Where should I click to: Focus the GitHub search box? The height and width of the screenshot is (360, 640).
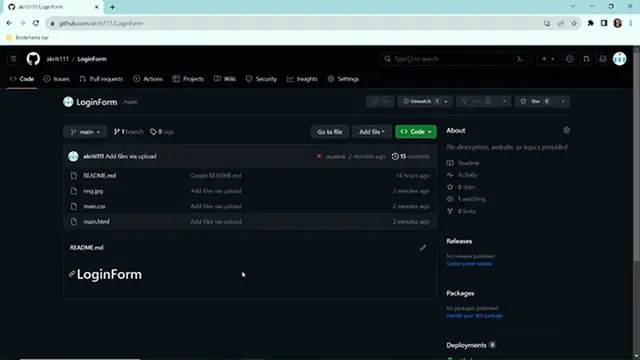448,59
